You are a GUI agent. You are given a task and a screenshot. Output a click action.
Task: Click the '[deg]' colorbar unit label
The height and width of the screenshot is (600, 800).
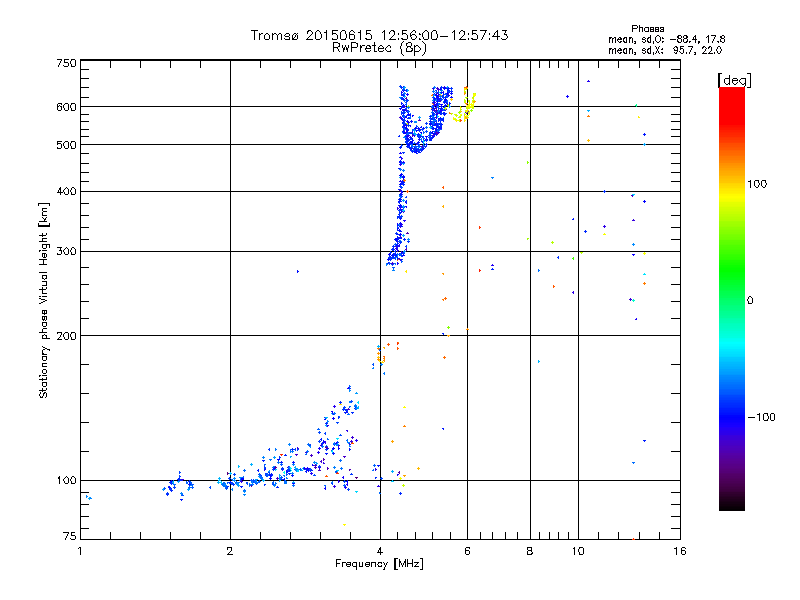[734, 80]
